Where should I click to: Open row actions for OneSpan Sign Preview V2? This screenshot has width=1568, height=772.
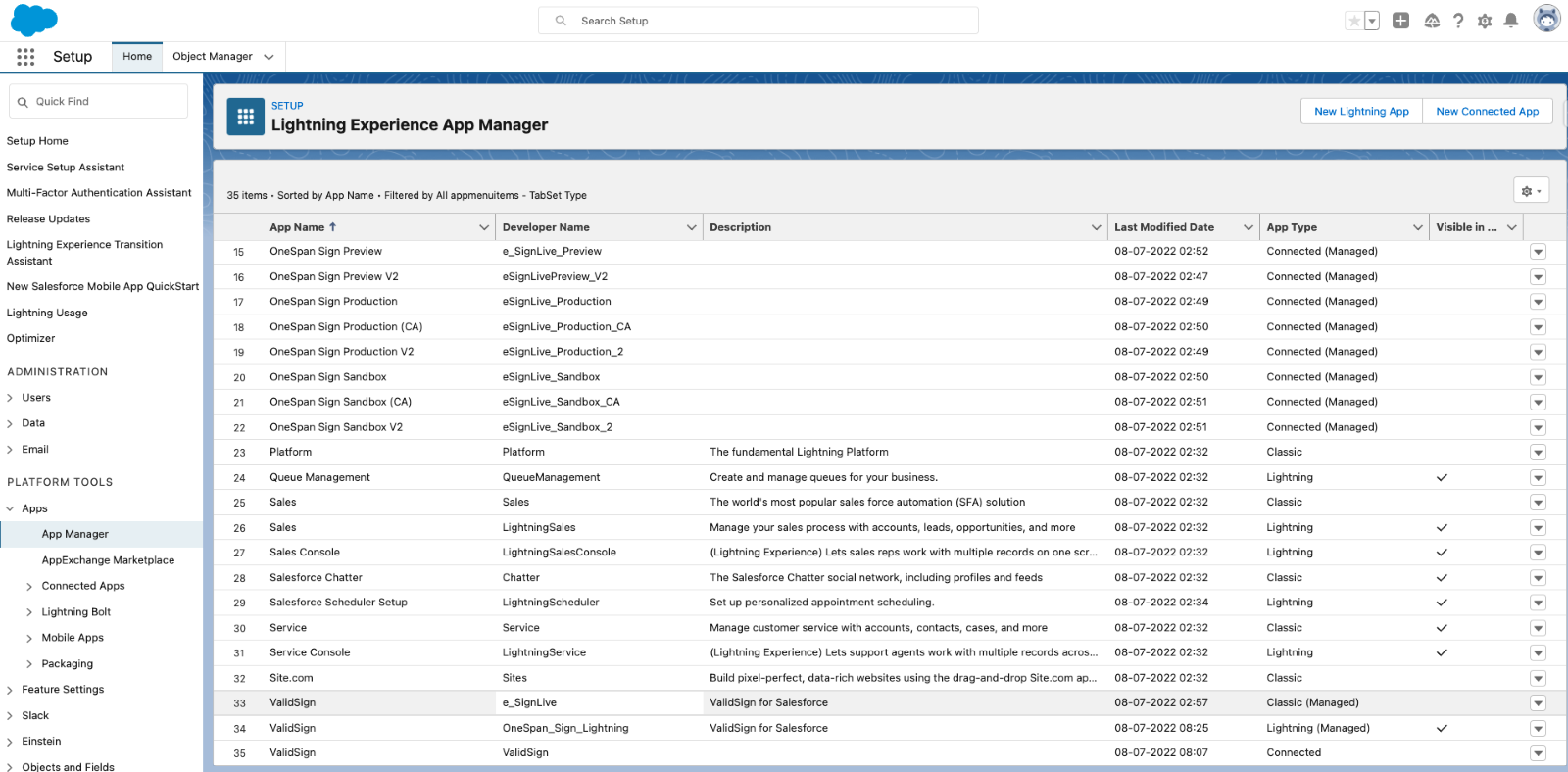coord(1538,277)
